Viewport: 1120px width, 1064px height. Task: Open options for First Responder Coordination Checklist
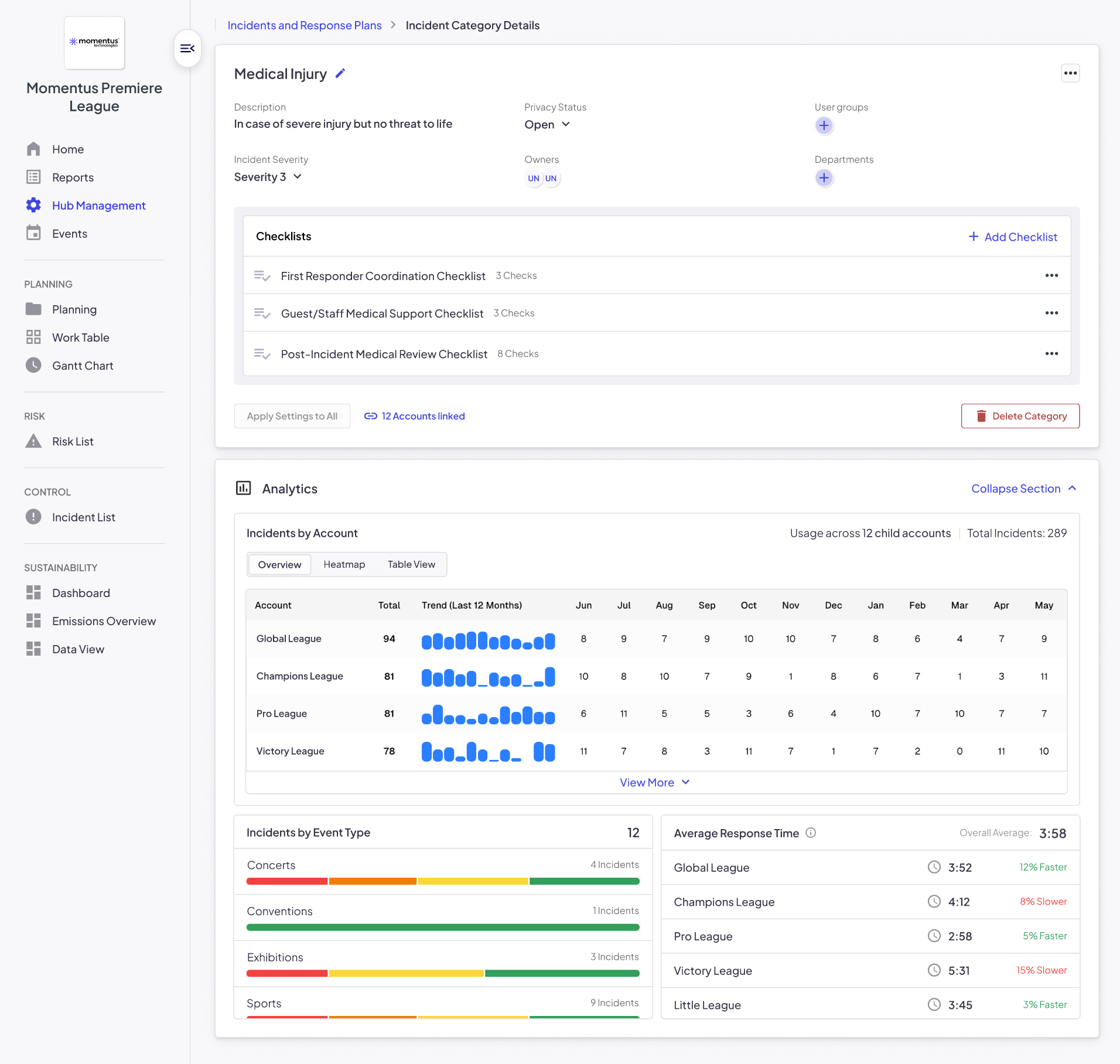1051,275
